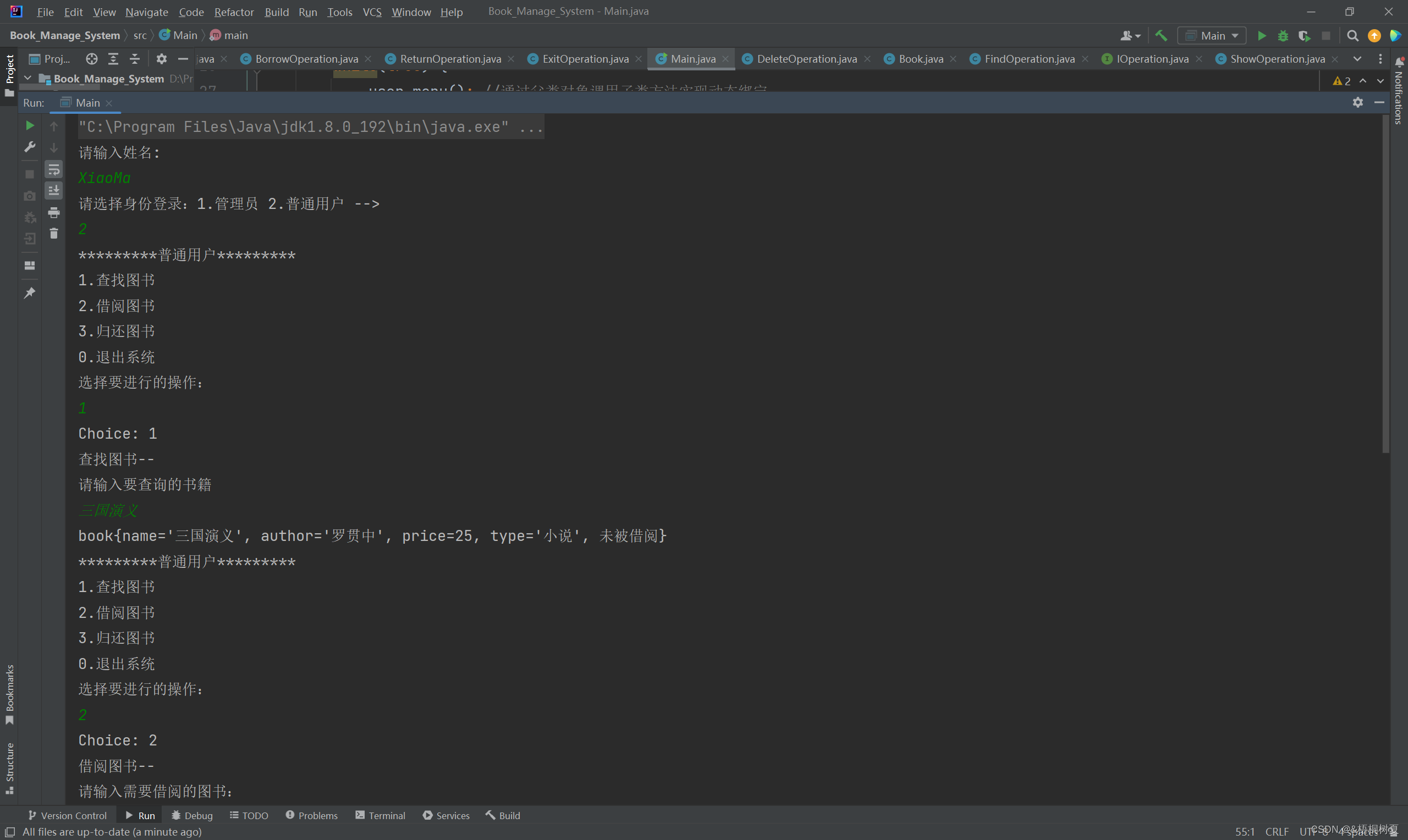The height and width of the screenshot is (840, 1408).
Task: Open the Problems tool window
Action: pos(311,815)
